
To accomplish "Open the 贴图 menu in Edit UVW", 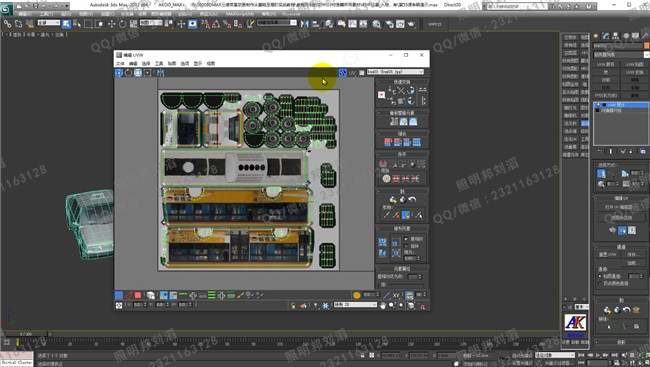I will [x=172, y=63].
